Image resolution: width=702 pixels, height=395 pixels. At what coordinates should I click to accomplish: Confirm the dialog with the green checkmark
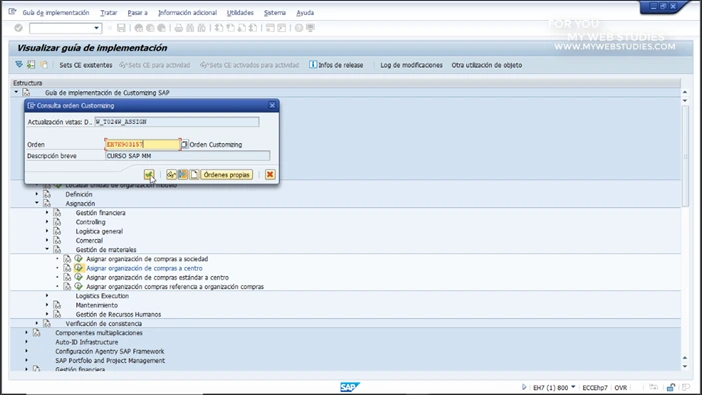point(149,174)
